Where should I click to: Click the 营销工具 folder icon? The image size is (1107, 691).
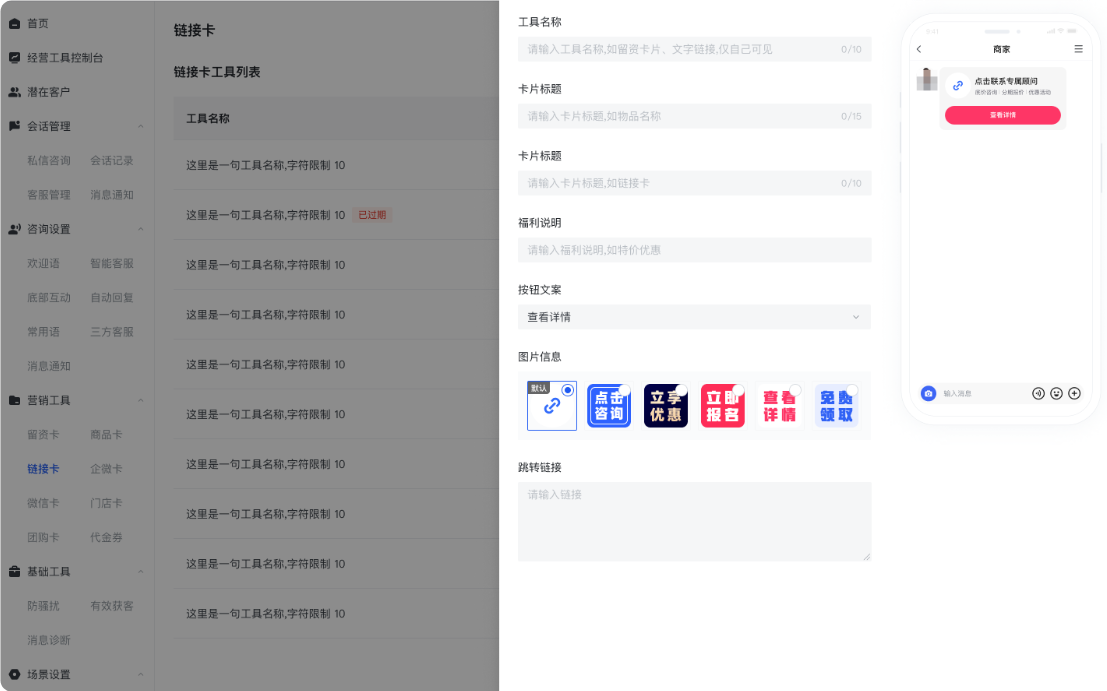click(x=14, y=400)
